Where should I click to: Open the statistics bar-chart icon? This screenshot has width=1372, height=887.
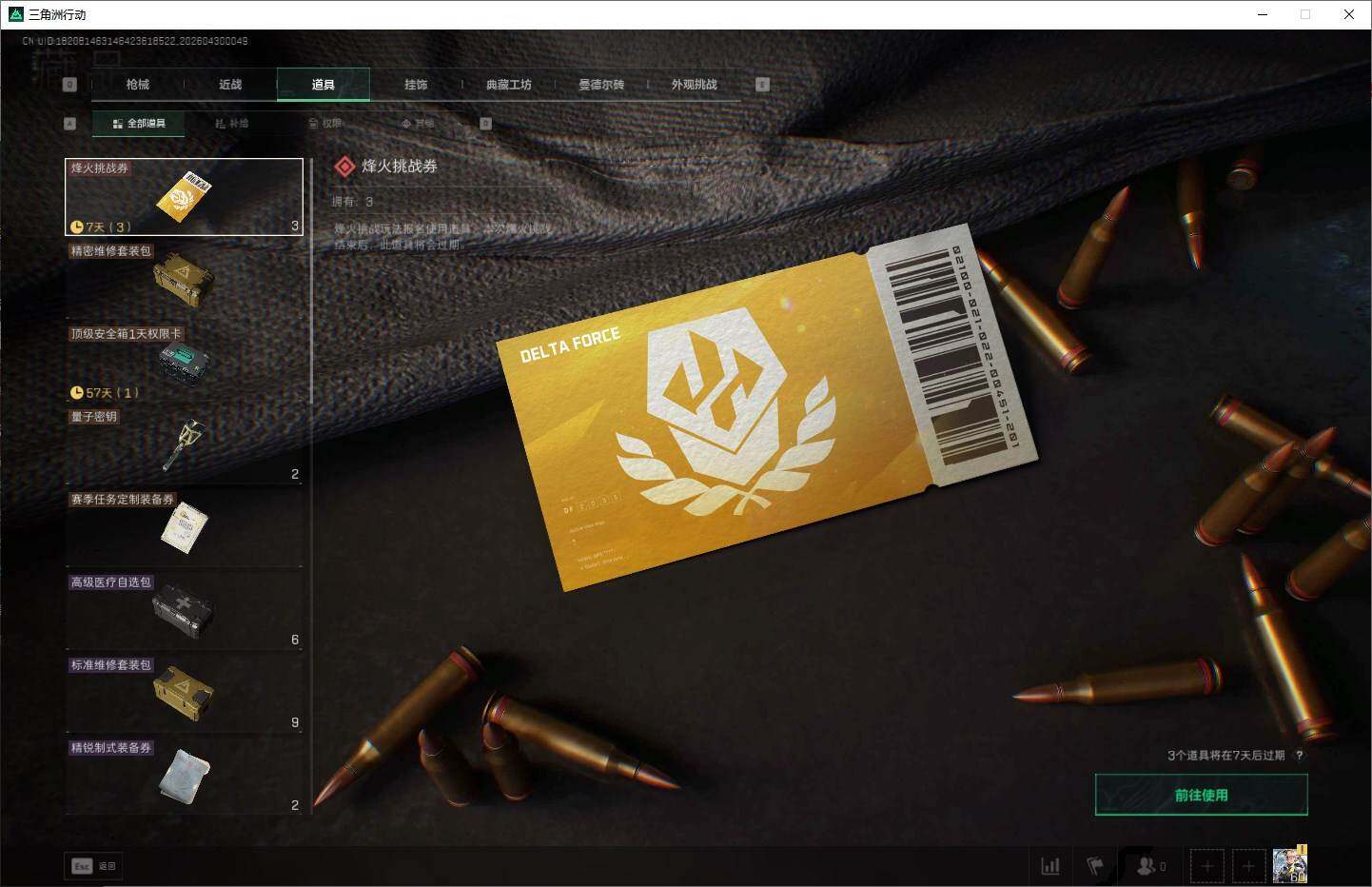[x=1050, y=866]
